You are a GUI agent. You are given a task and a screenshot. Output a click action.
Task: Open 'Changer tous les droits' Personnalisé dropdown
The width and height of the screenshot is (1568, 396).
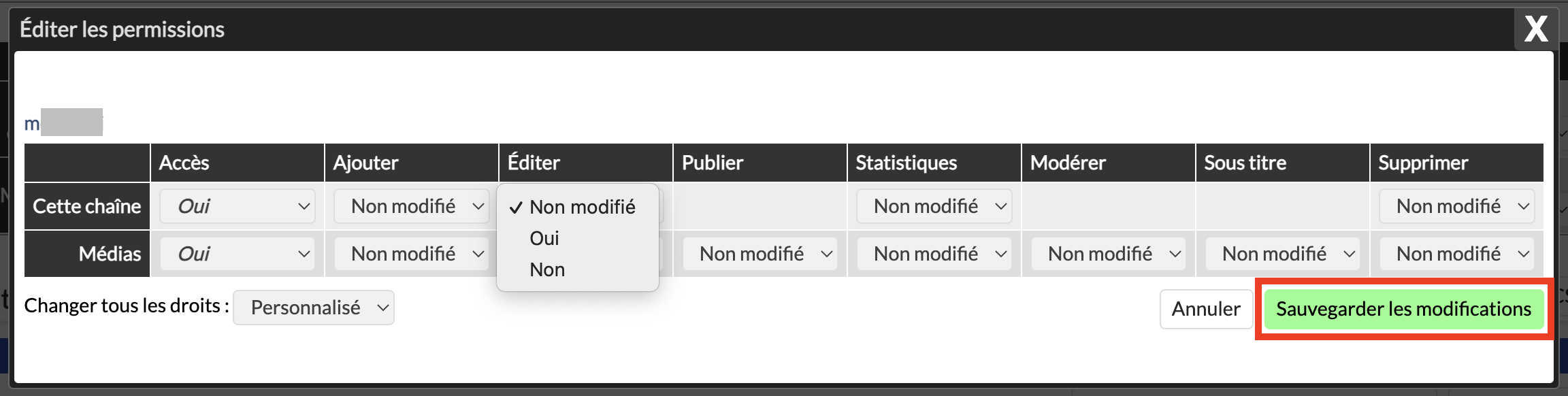[314, 308]
